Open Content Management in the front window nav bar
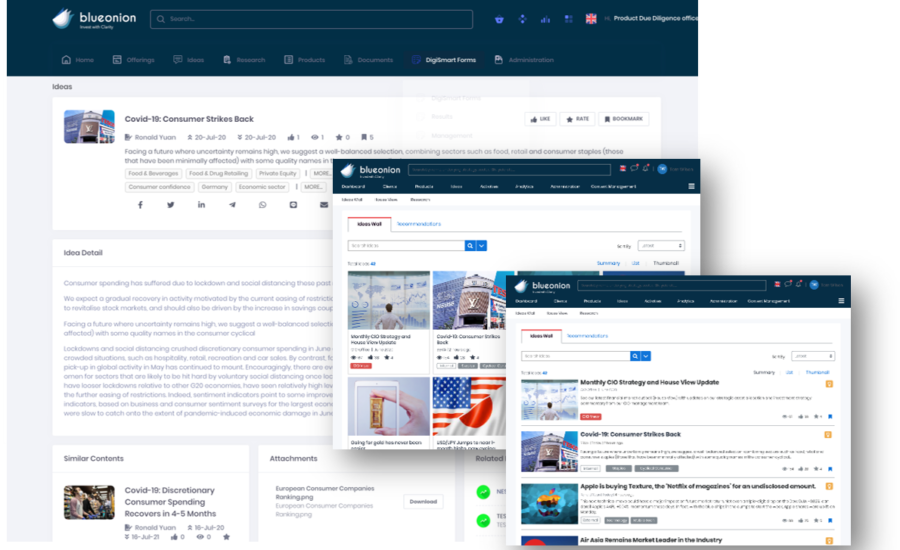 (x=769, y=301)
